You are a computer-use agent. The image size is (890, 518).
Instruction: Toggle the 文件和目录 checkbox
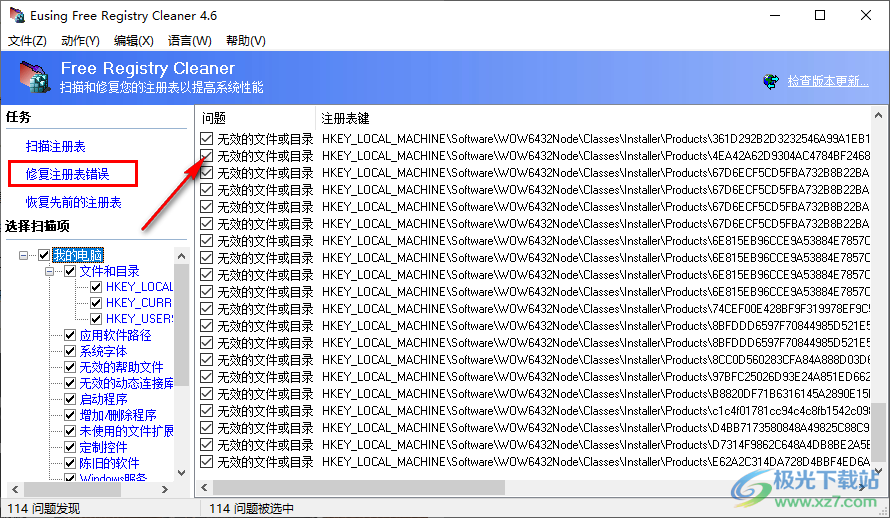(x=70, y=271)
